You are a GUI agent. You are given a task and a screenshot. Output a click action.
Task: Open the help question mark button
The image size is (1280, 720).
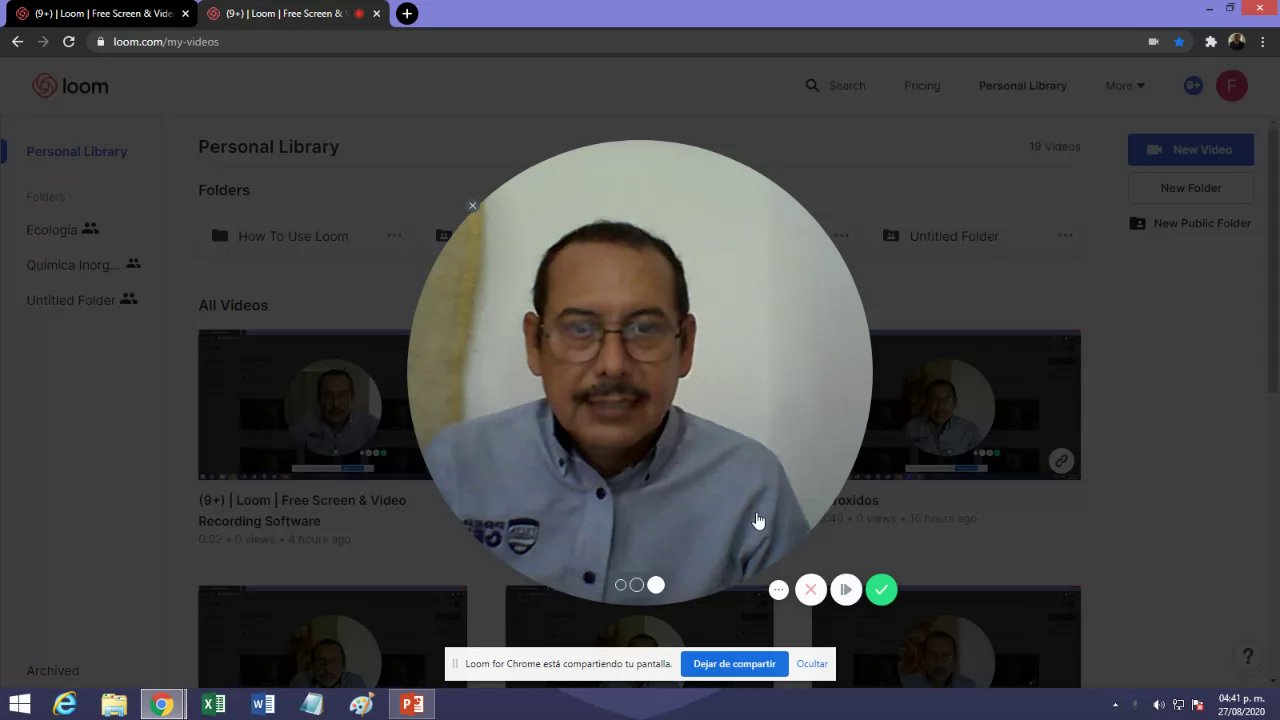pyautogui.click(x=1247, y=656)
